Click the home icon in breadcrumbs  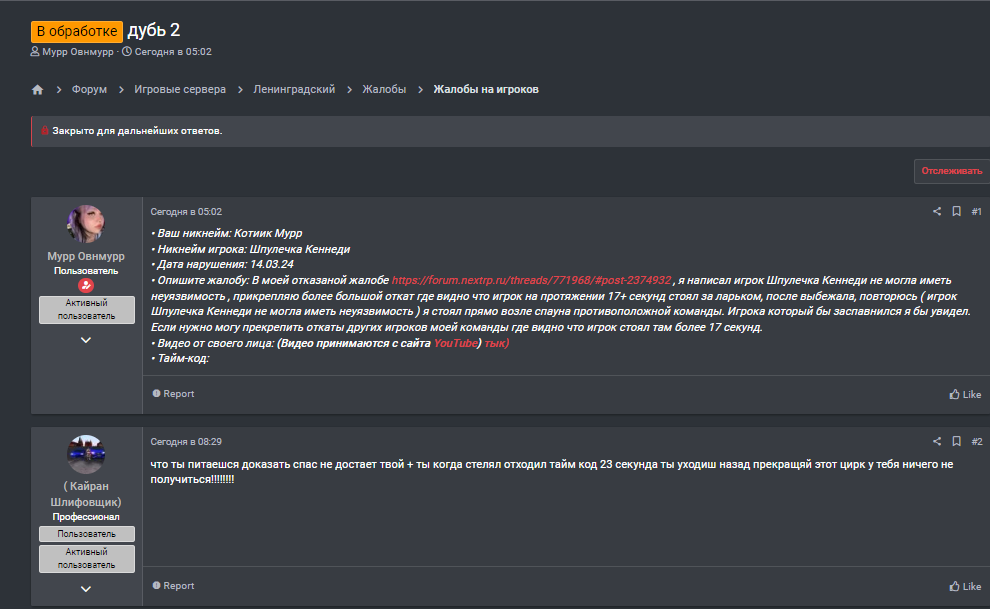(38, 90)
